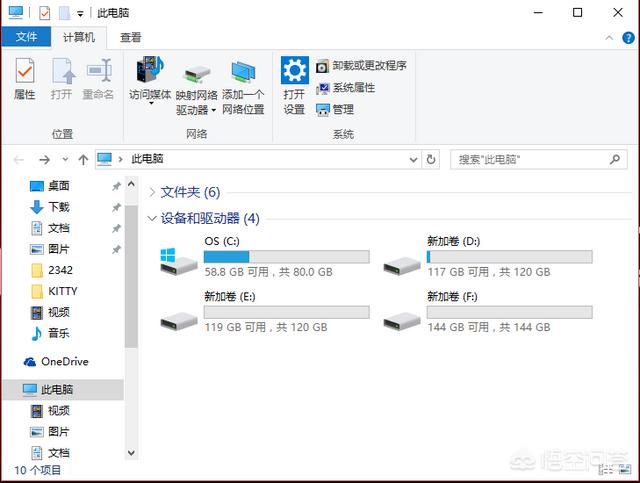This screenshot has height=483, width=640.
Task: Click the '58.8 GB 可用' text
Action: [236, 272]
